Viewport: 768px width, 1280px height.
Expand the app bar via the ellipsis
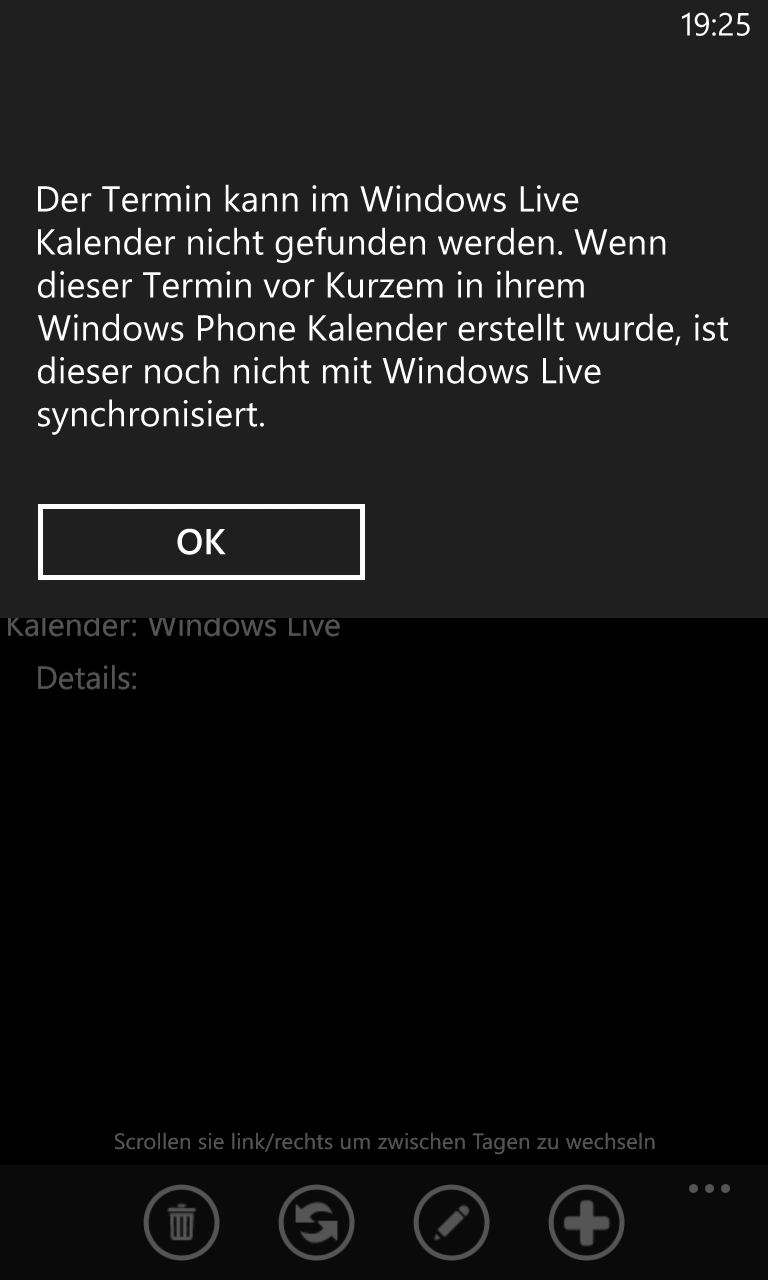(x=709, y=1189)
